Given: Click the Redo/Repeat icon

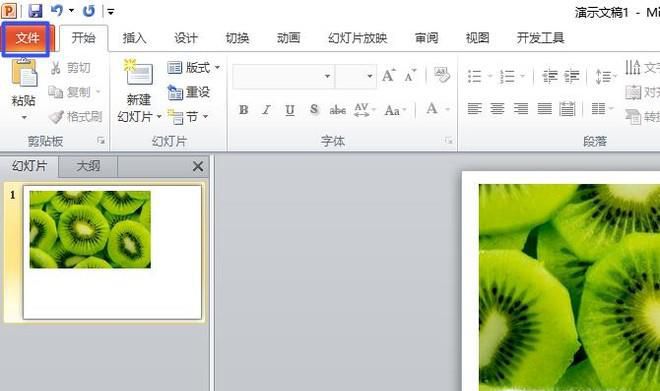Looking at the screenshot, I should (x=88, y=11).
